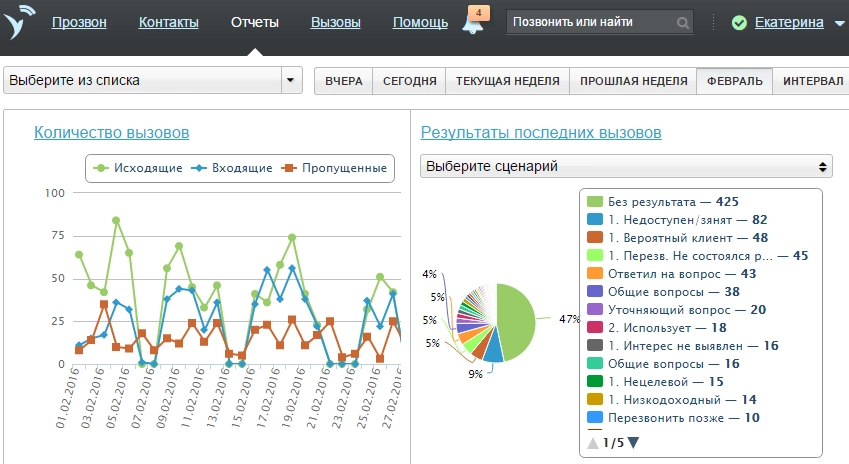Click the Позвонить или найти search field

pyautogui.click(x=591, y=22)
